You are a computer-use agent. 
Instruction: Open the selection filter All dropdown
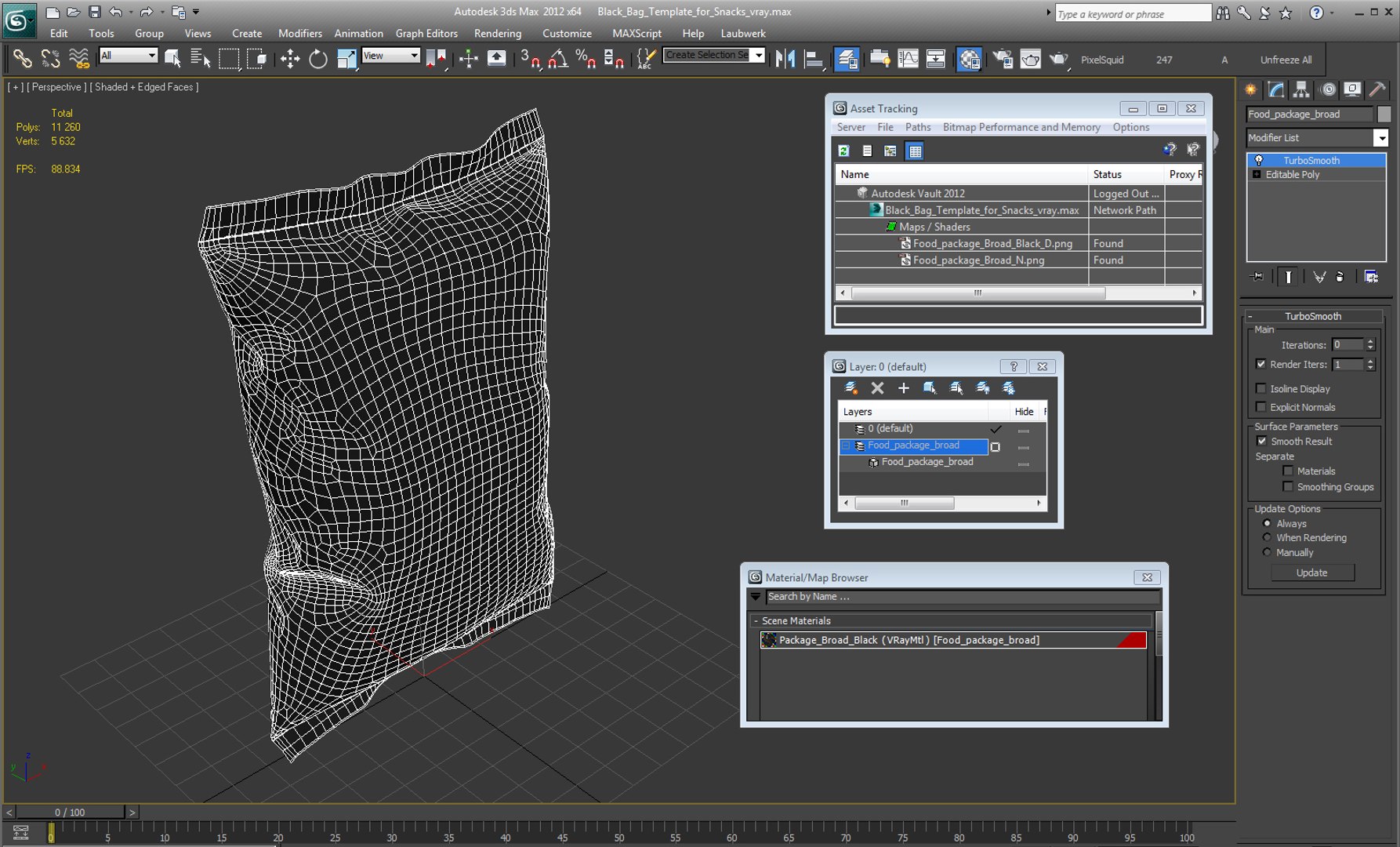pos(129,56)
